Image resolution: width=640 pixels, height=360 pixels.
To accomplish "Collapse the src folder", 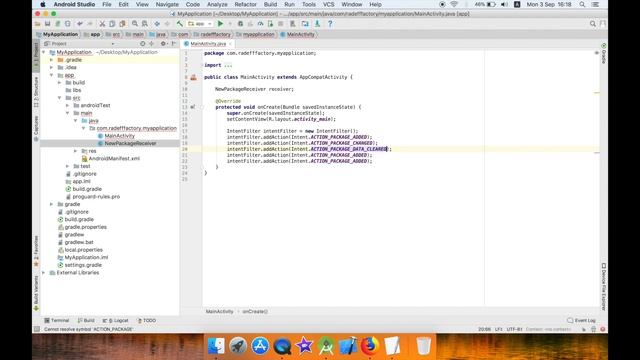I will 60,98.
